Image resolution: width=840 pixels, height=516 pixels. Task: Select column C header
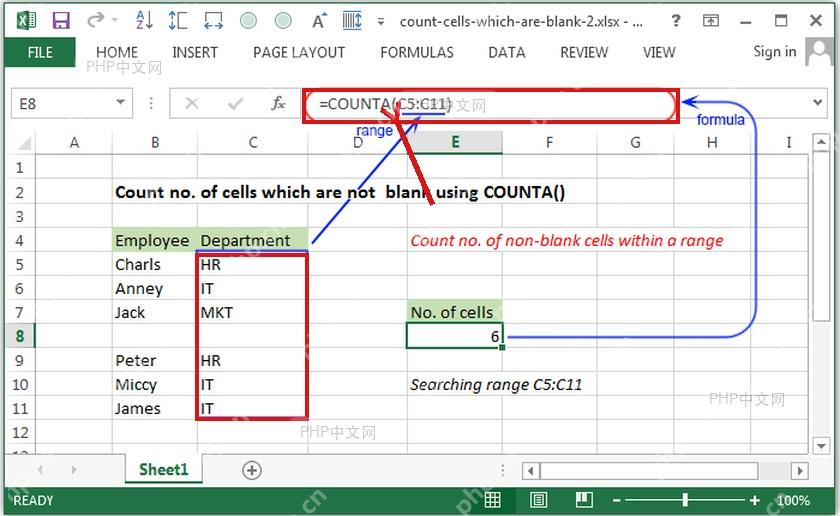(253, 143)
